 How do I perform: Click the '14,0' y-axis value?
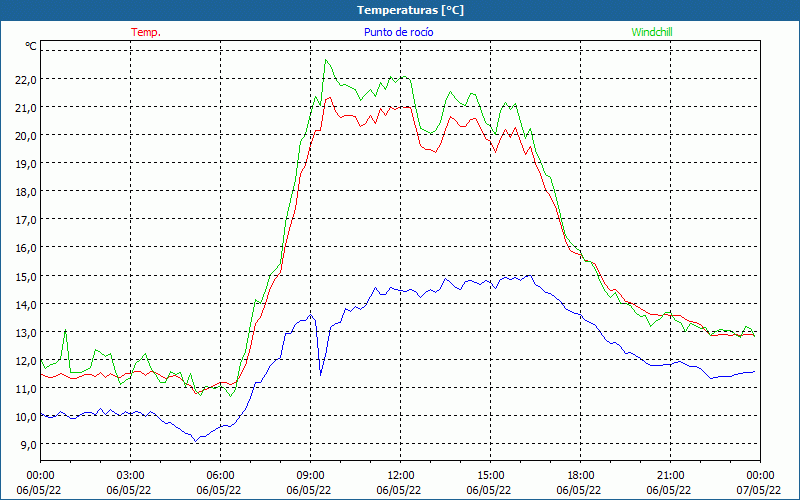click(x=27, y=304)
